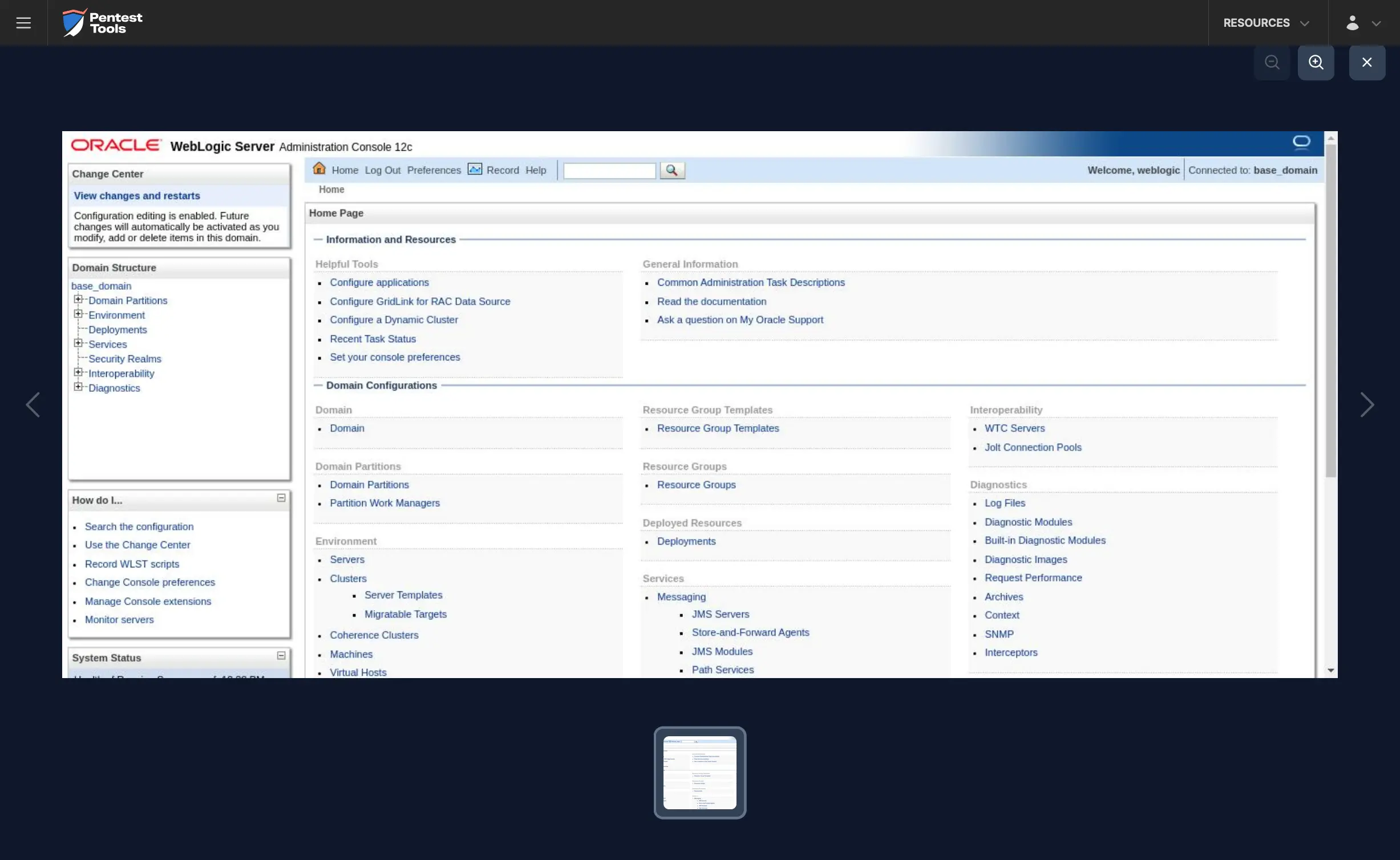
Task: Open Partition Work Managers link
Action: point(385,503)
